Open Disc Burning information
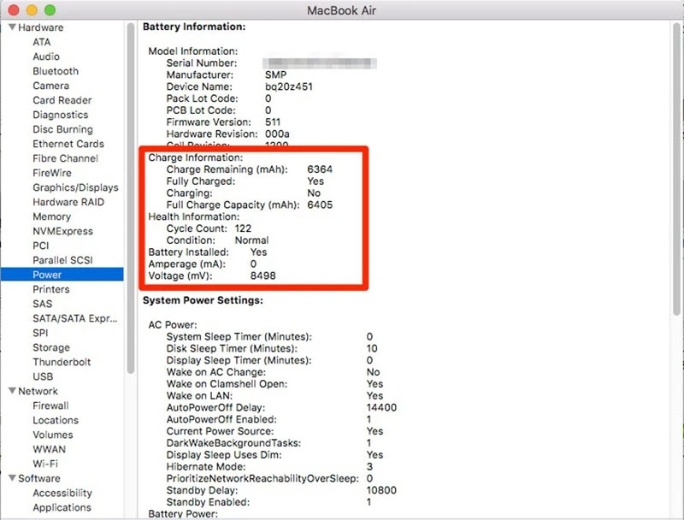Viewport: 684px width, 520px height. pyautogui.click(x=62, y=129)
